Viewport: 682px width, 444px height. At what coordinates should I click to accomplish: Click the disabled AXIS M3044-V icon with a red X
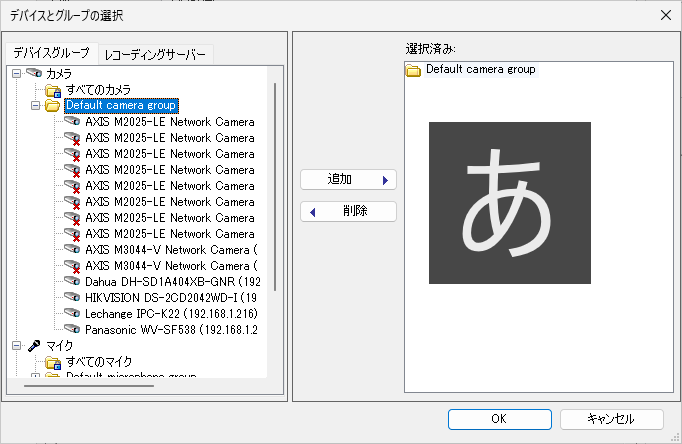72,266
